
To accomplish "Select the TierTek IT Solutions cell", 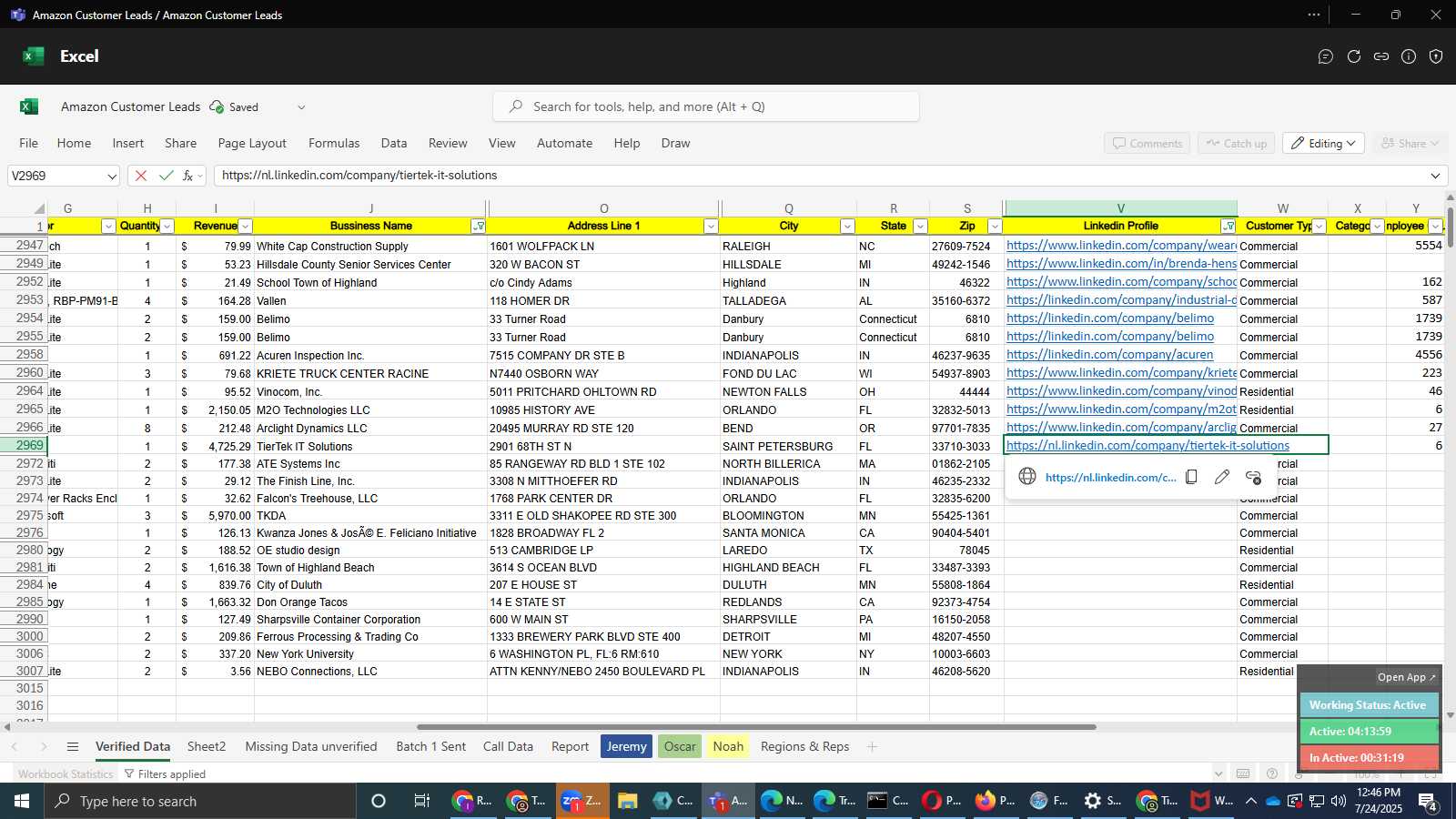I will pos(370,446).
